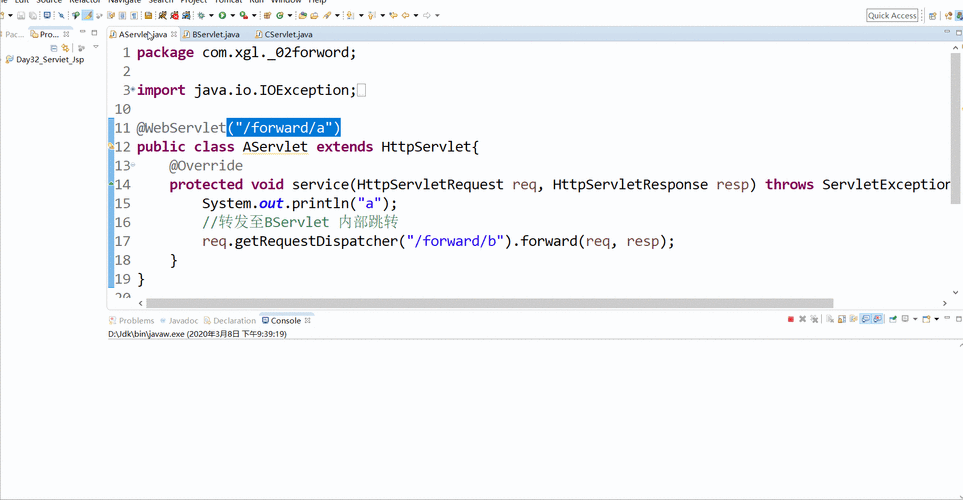Click the "/forward/b" string on line 17
Viewport: 963px width, 500px height.
(x=455, y=241)
